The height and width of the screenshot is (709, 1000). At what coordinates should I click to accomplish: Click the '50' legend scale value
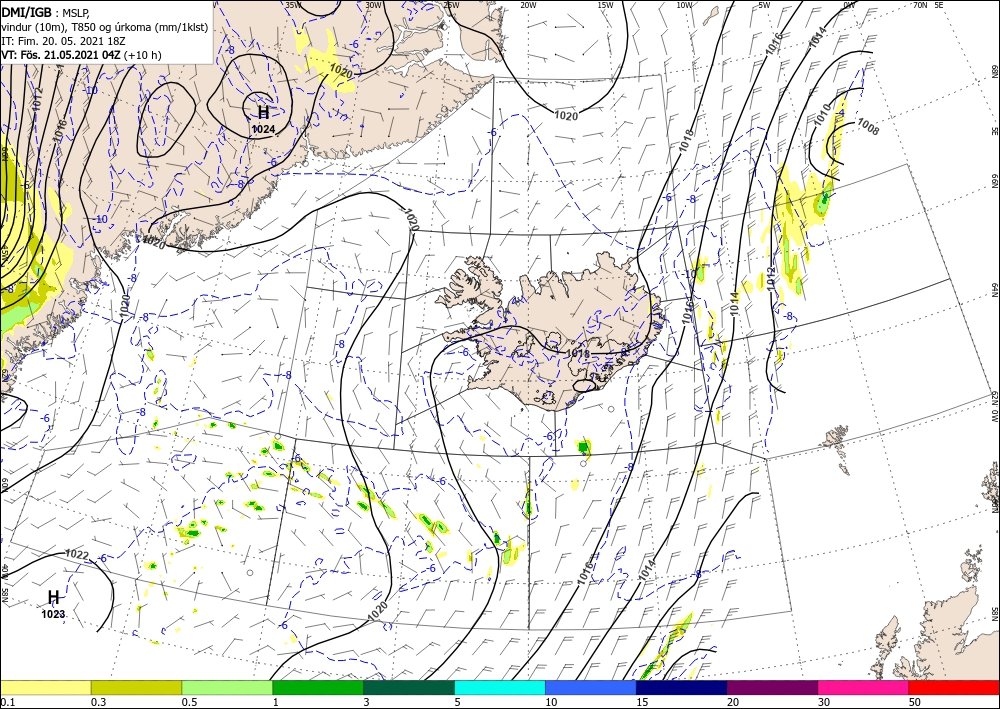[915, 702]
